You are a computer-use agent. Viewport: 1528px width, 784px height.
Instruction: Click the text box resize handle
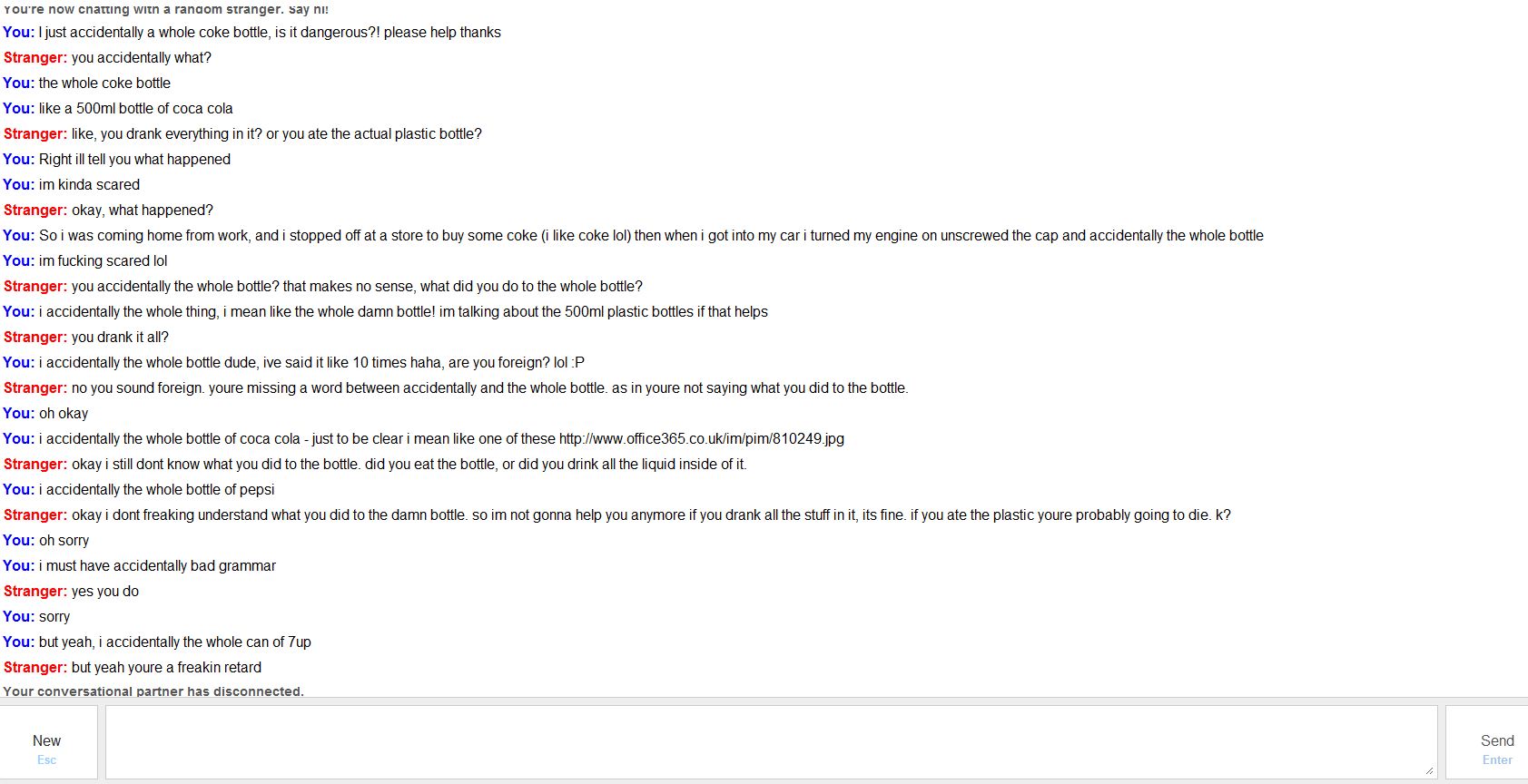[1429, 770]
